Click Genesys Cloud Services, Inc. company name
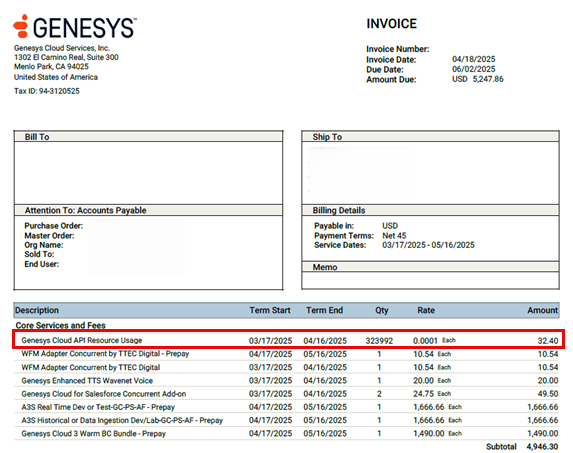 tap(62, 48)
